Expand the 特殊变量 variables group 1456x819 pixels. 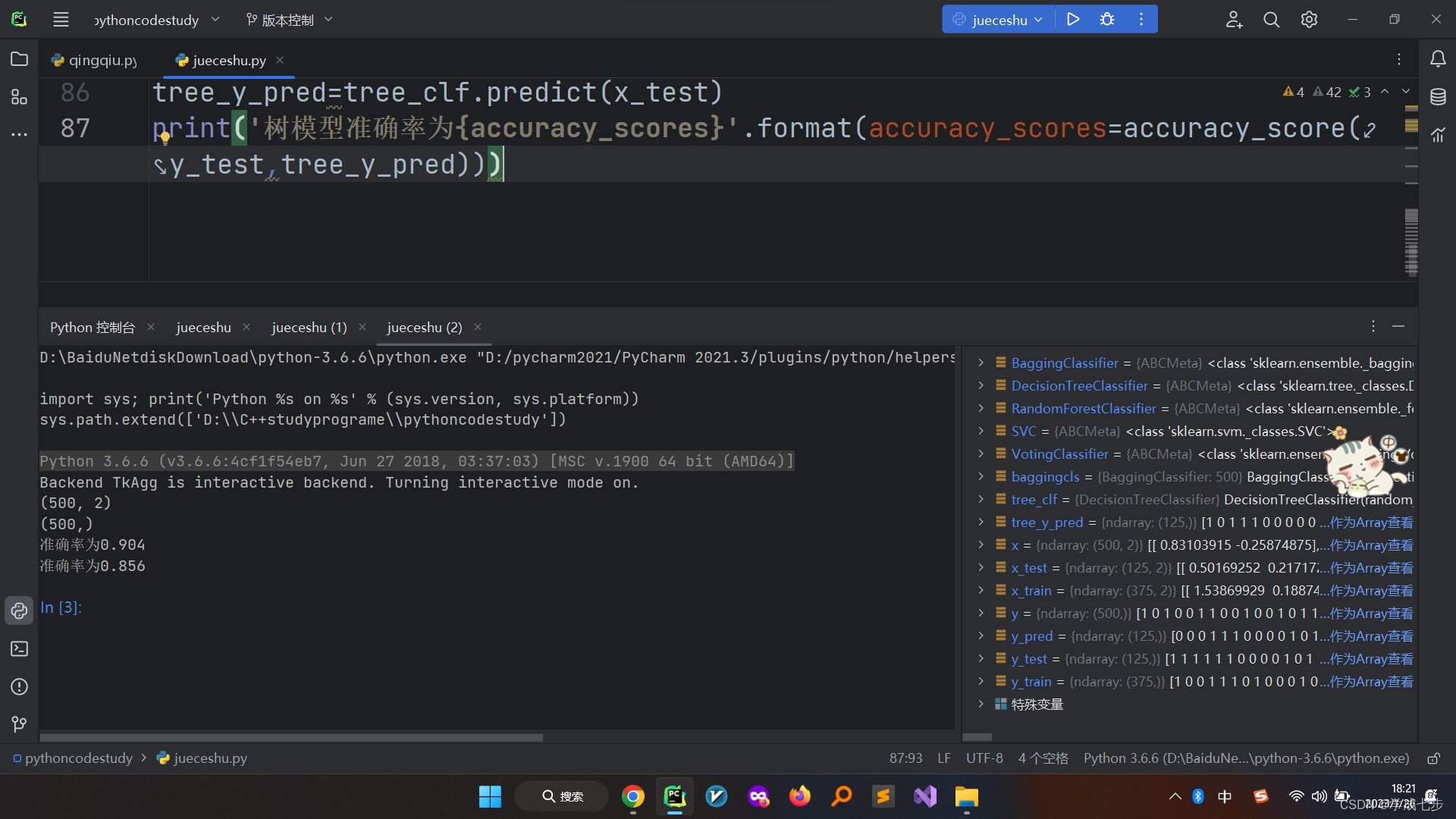tap(981, 704)
